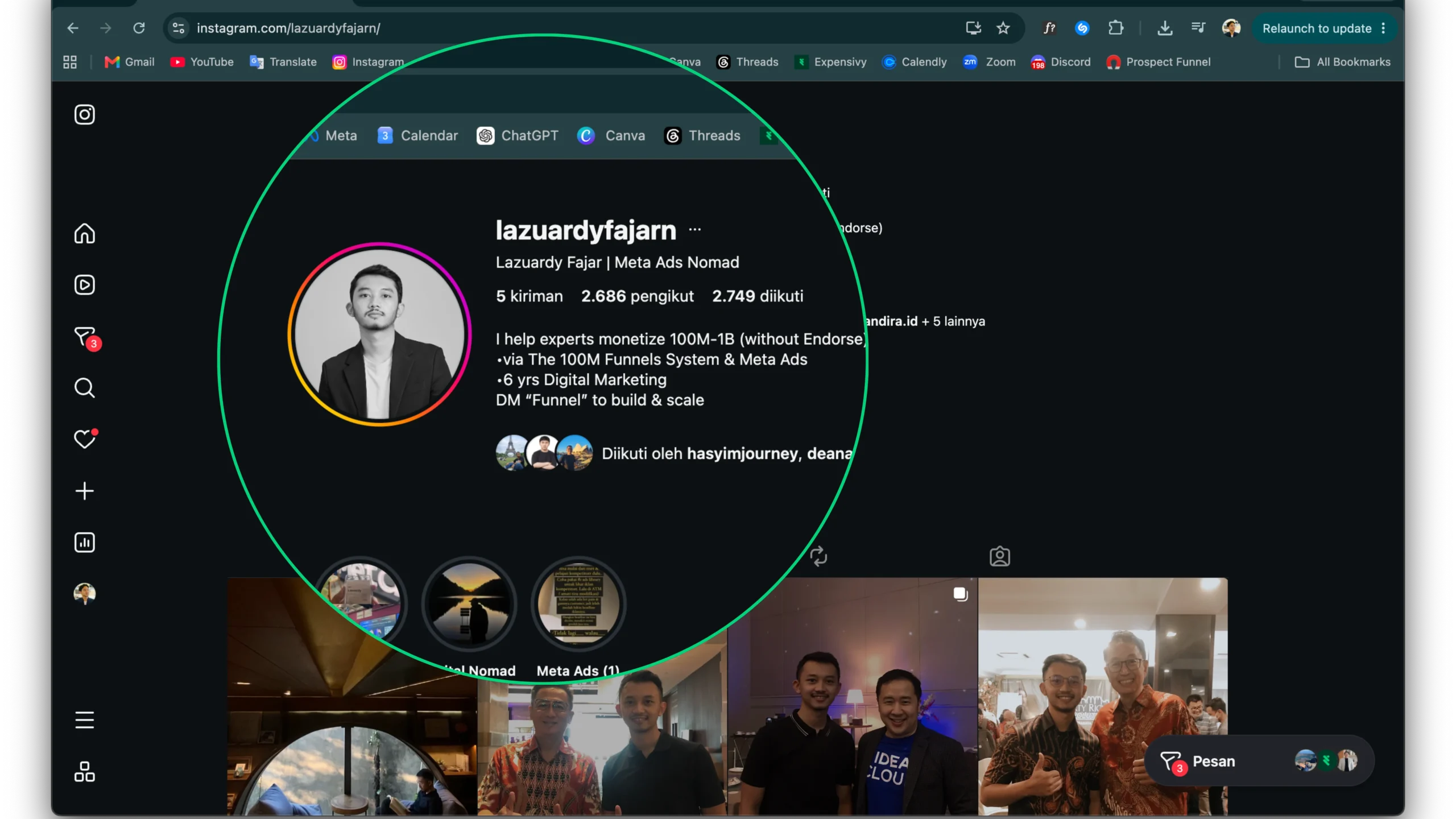This screenshot has width=1456, height=819.
Task: Open the YouTube bookmark
Action: tap(202, 62)
